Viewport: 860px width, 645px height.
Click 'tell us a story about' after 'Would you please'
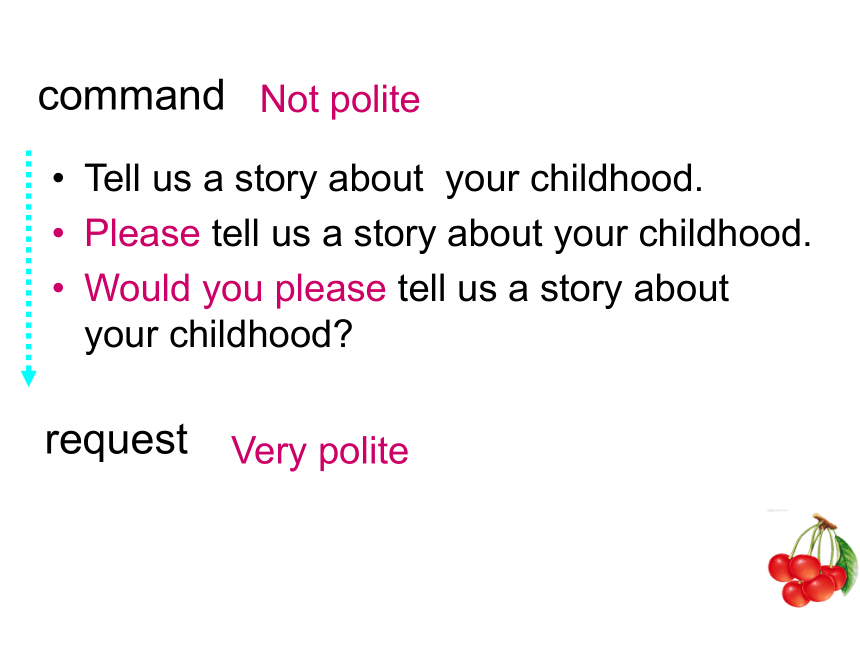pos(563,288)
